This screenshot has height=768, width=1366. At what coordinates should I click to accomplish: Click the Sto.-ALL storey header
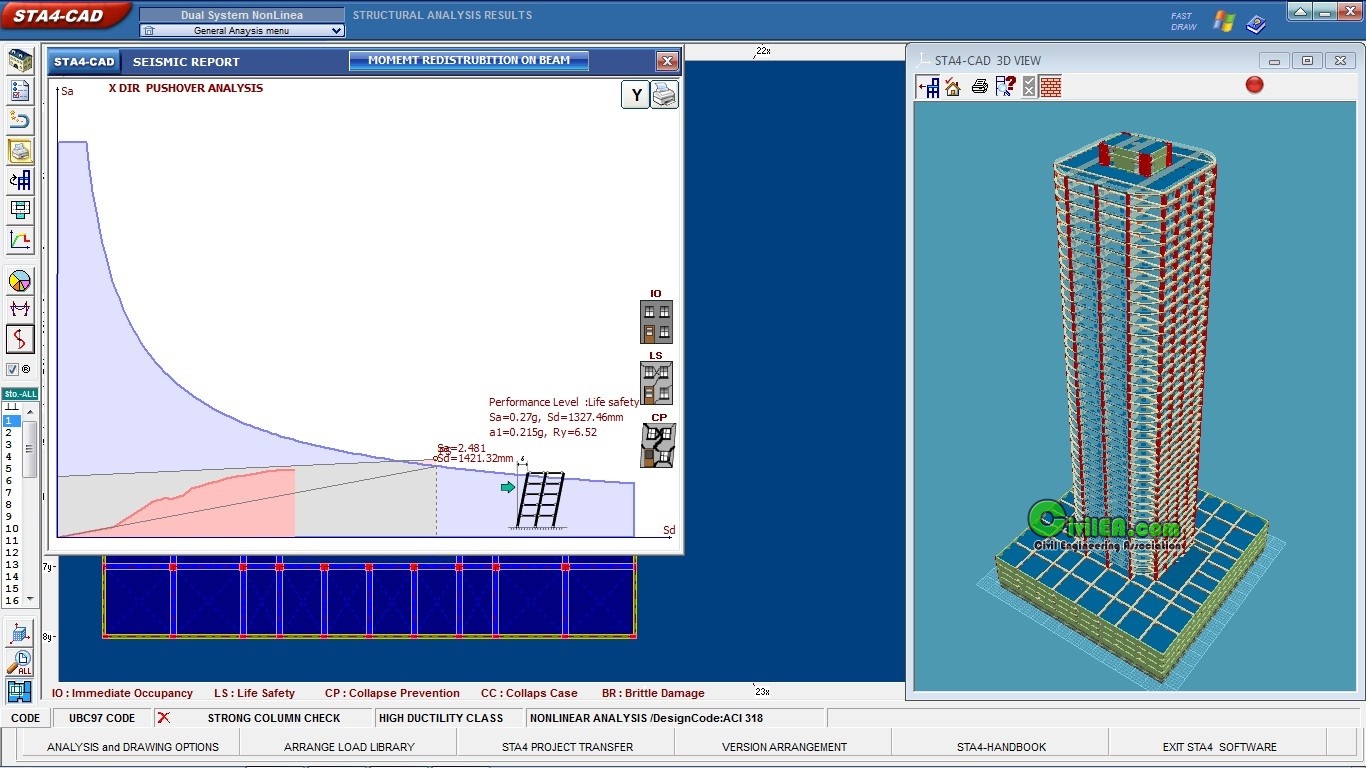click(20, 394)
